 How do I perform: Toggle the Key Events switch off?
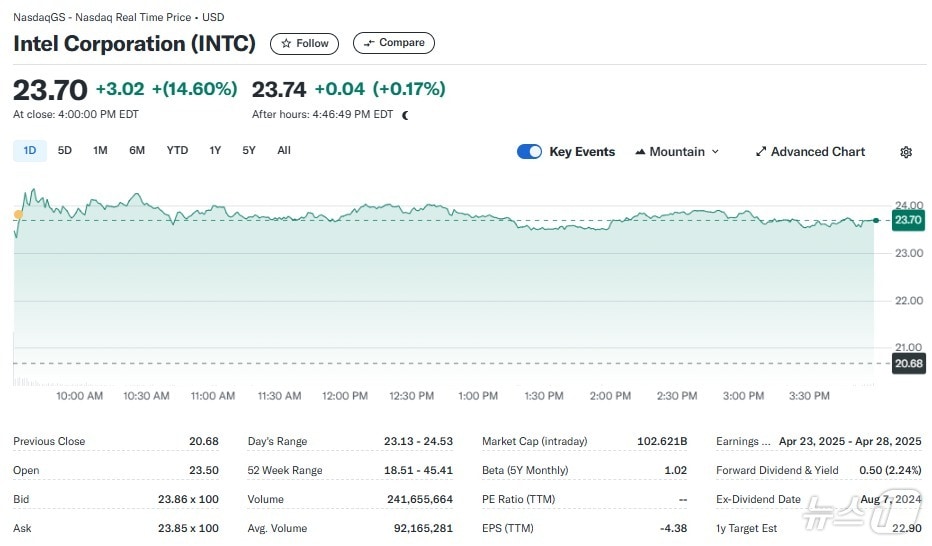[529, 152]
